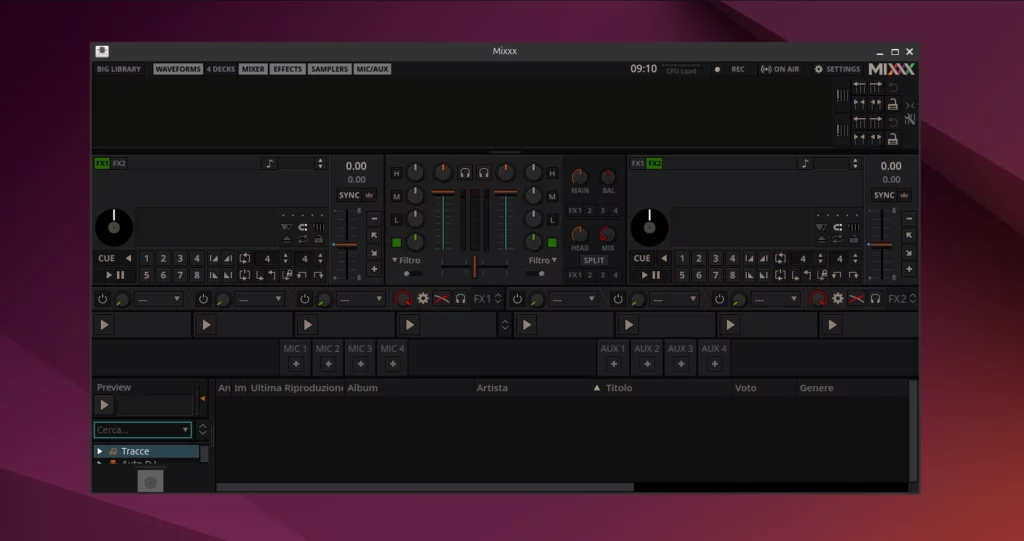
Task: Toggle FX2 assignment on right deck
Action: click(654, 163)
